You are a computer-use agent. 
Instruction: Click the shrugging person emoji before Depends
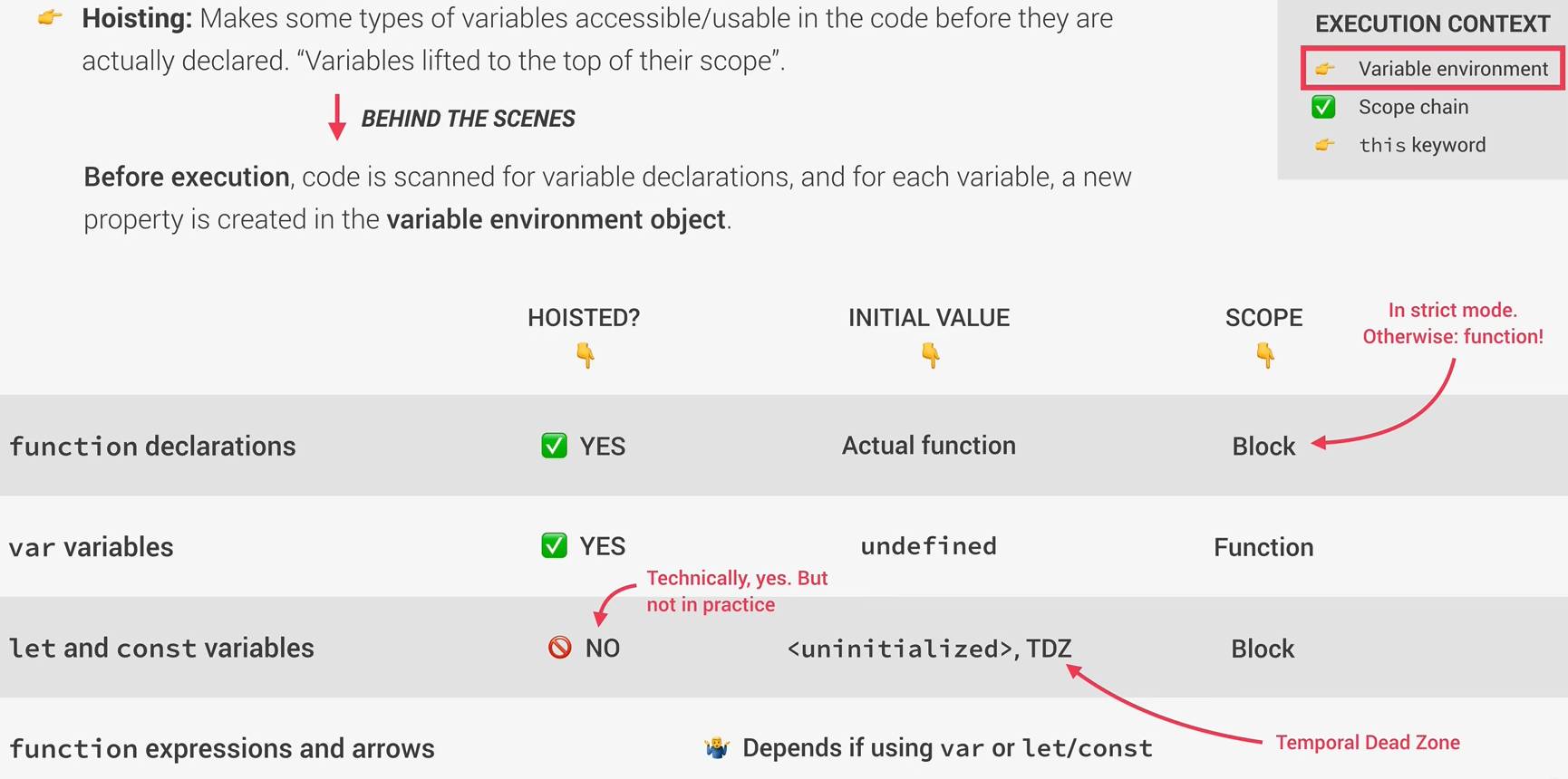click(x=717, y=748)
